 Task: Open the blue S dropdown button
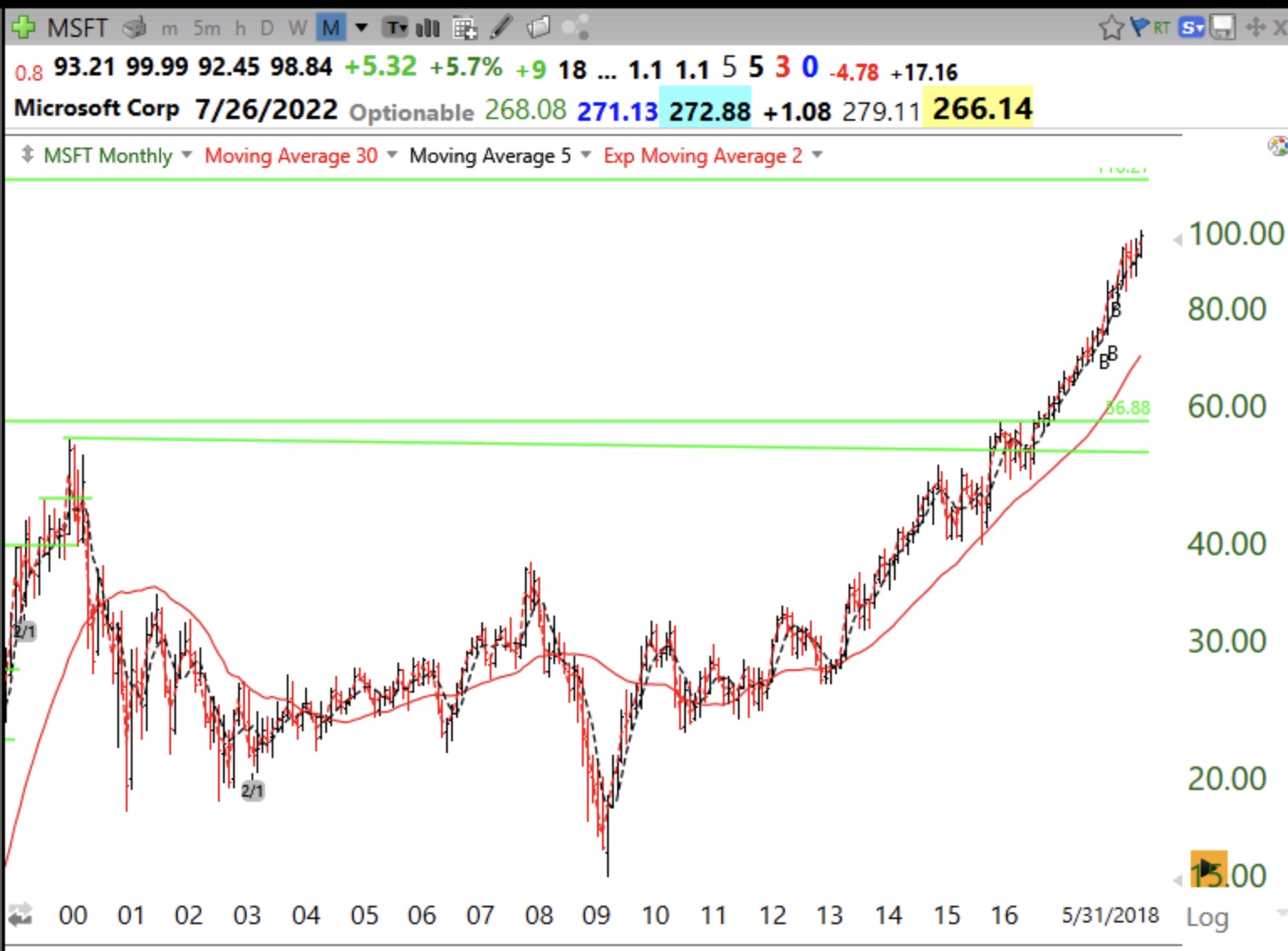pyautogui.click(x=1192, y=28)
